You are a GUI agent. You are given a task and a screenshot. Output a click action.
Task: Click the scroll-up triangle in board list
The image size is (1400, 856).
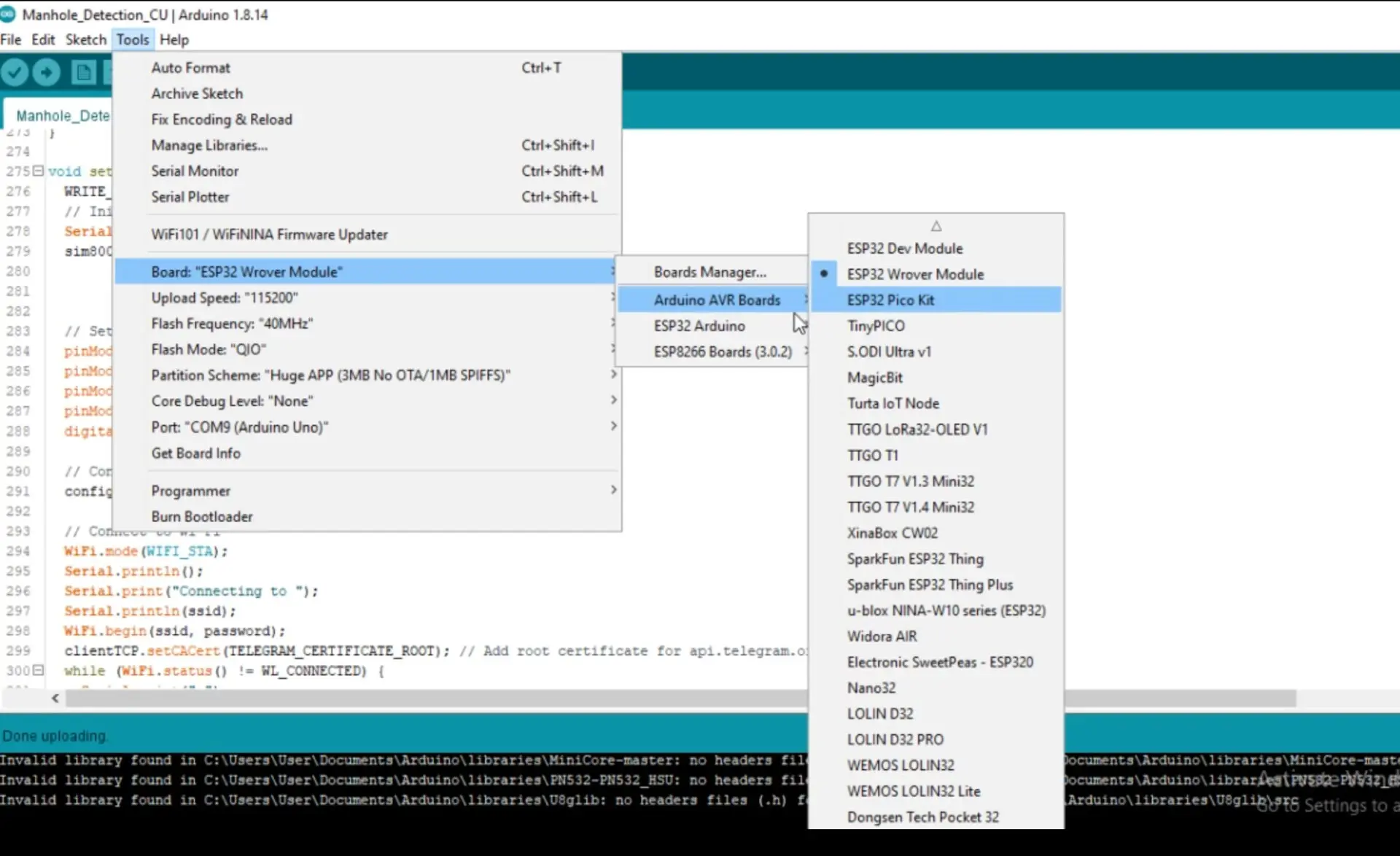936,226
